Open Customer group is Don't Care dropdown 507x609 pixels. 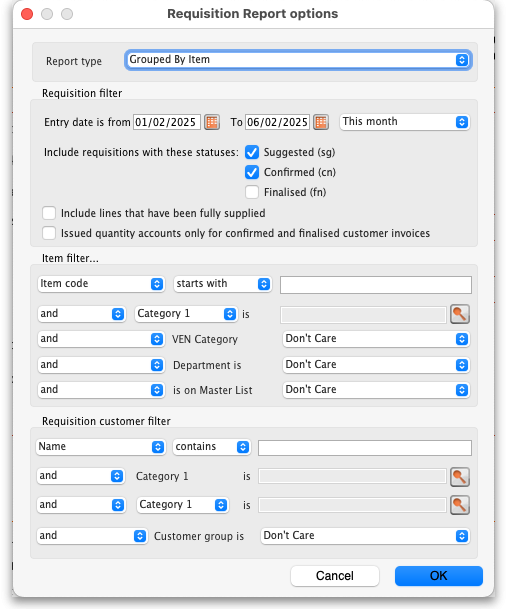[x=365, y=536]
